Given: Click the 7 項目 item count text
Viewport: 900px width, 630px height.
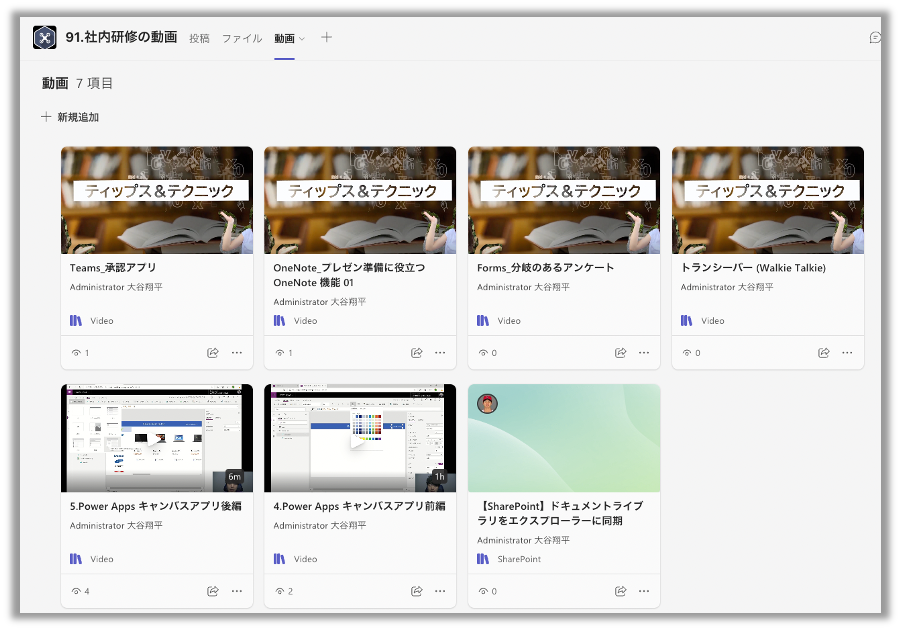Looking at the screenshot, I should (94, 84).
